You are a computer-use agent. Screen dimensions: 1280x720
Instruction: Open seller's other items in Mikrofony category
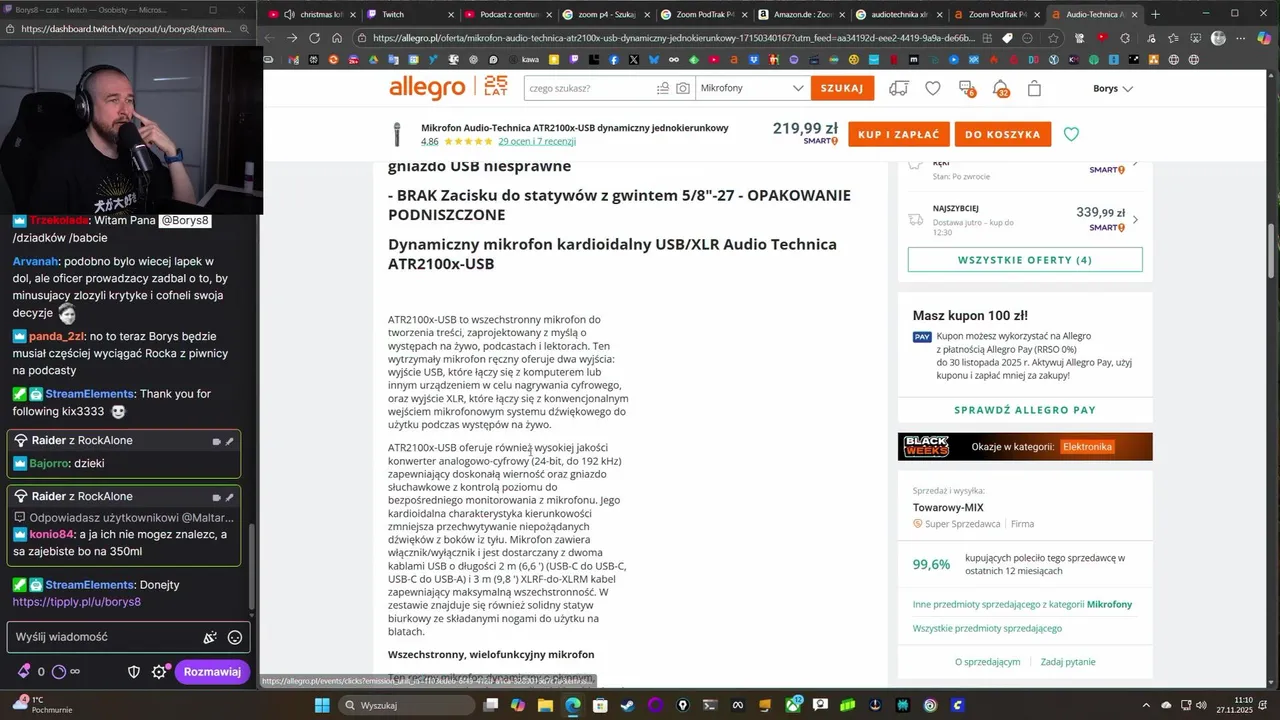(1022, 604)
